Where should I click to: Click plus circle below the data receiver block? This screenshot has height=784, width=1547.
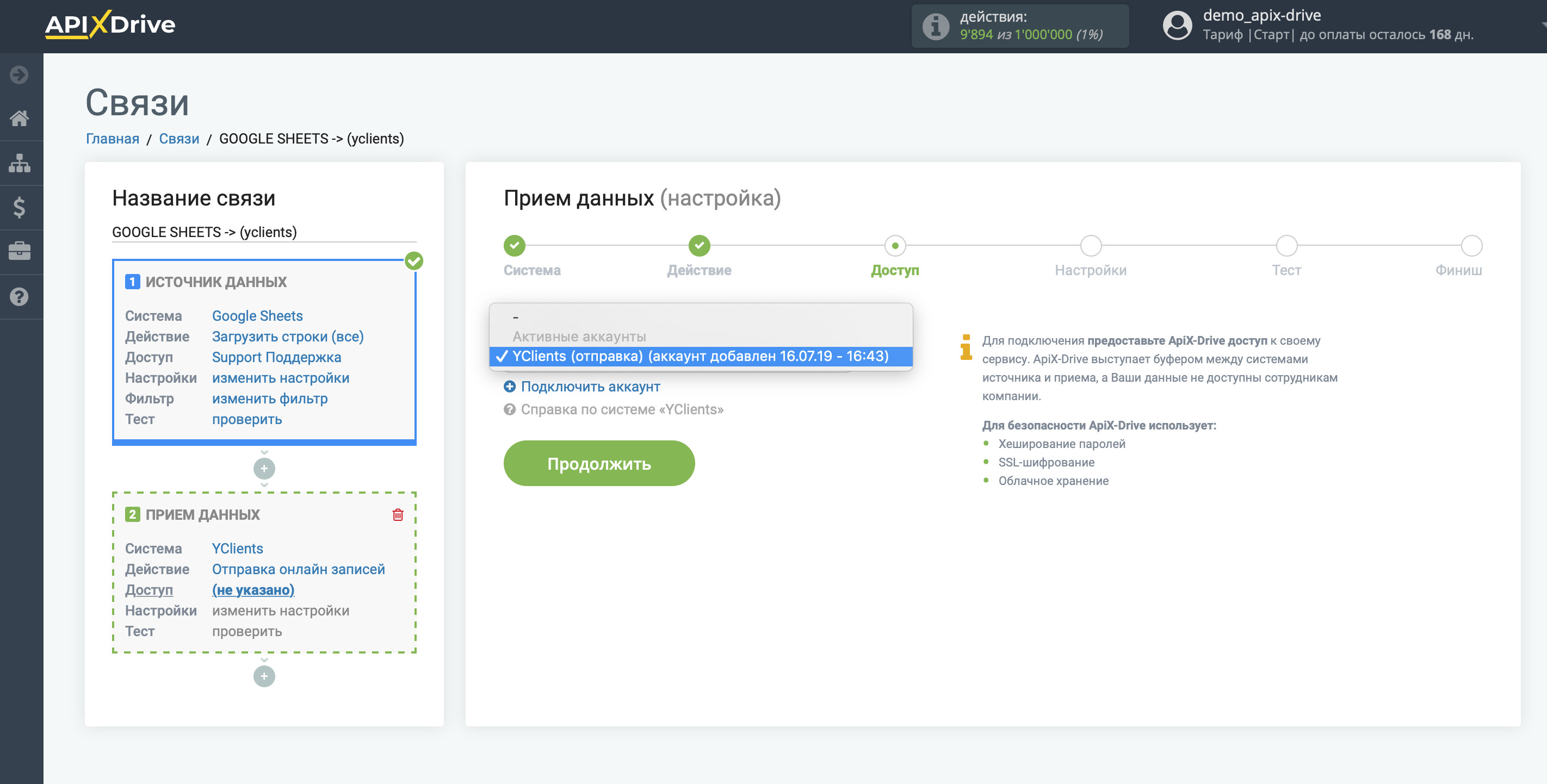click(x=264, y=676)
